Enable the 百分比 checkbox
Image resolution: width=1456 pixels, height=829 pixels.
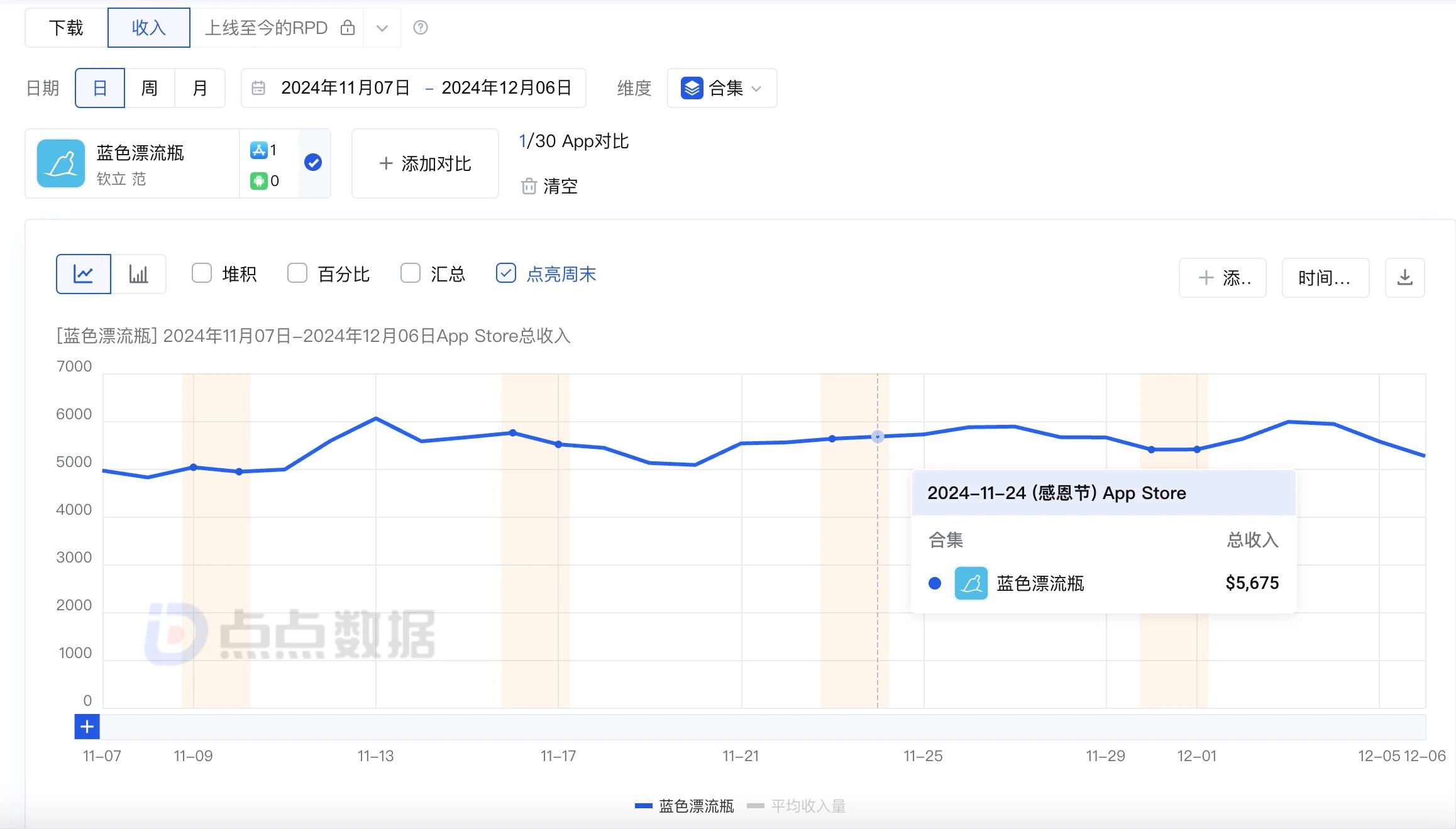point(297,273)
